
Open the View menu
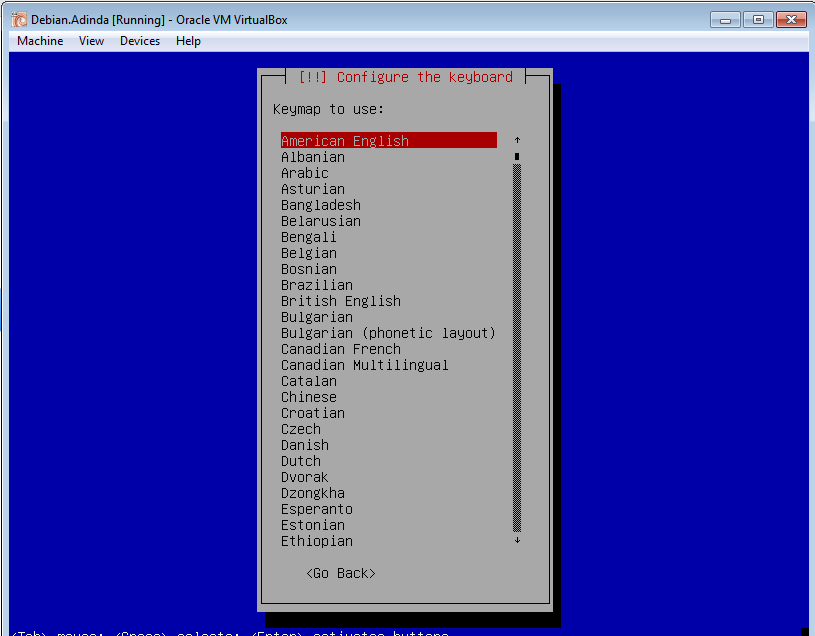pyautogui.click(x=91, y=41)
